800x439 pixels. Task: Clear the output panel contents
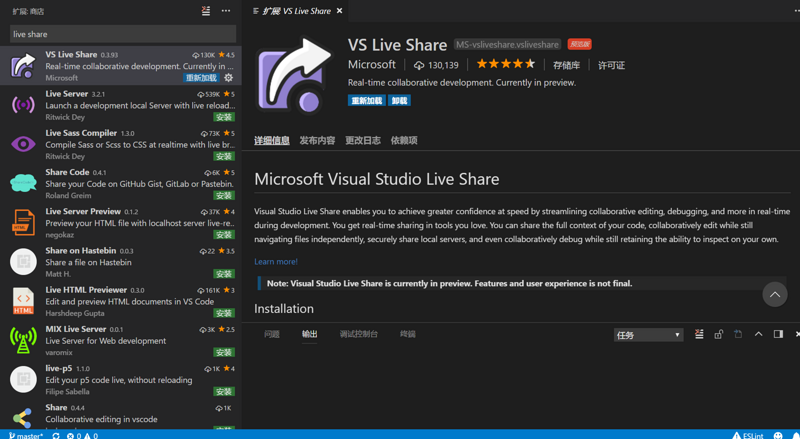tap(699, 334)
